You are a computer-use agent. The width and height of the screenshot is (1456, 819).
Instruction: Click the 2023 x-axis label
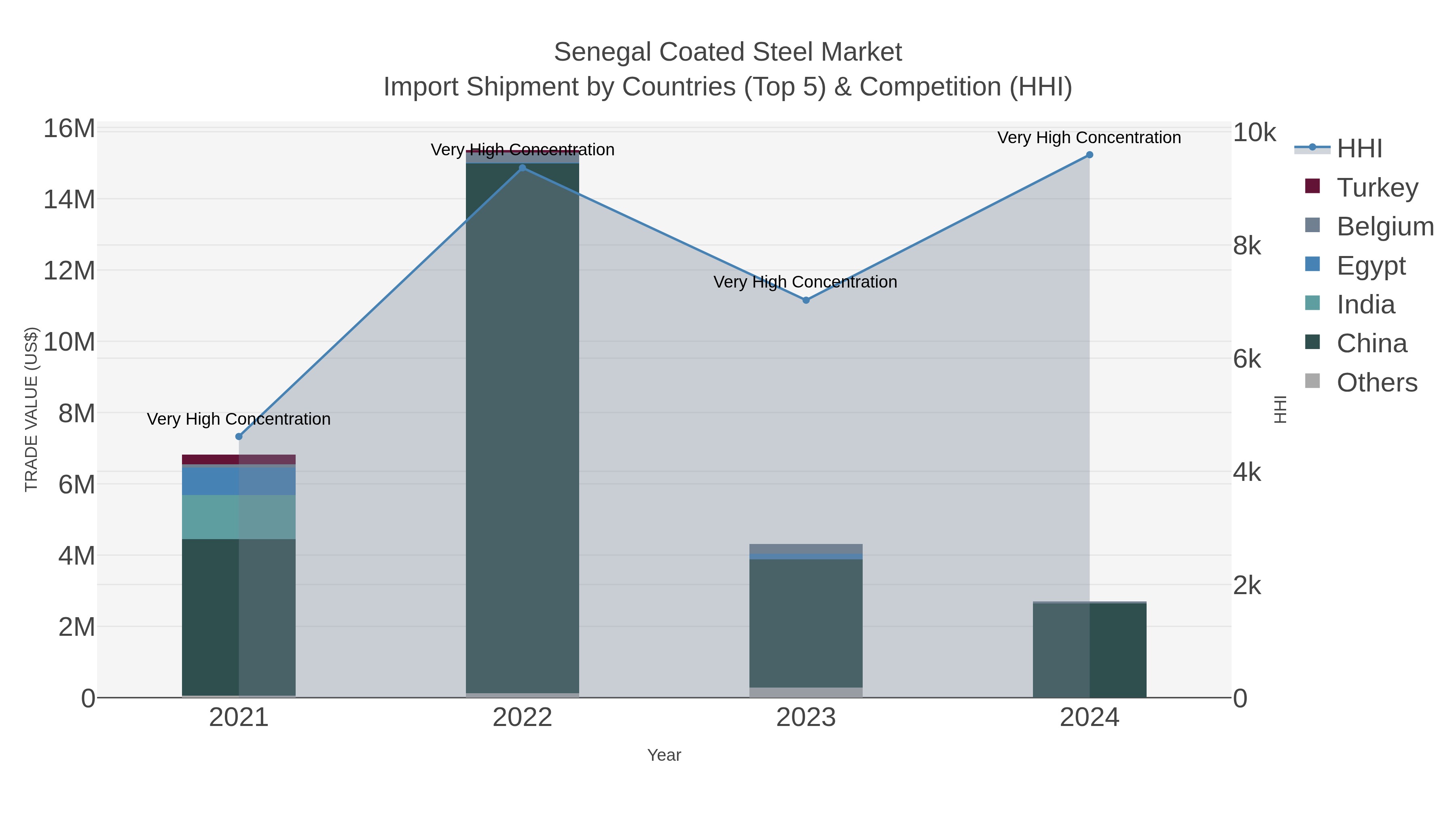point(806,718)
